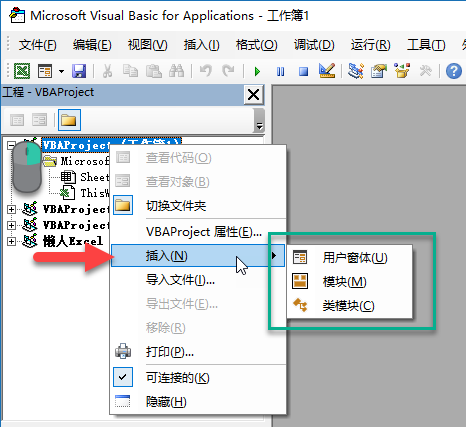Toggle Folders button in project panel
Image resolution: width=466 pixels, height=427 pixels.
coord(69,120)
